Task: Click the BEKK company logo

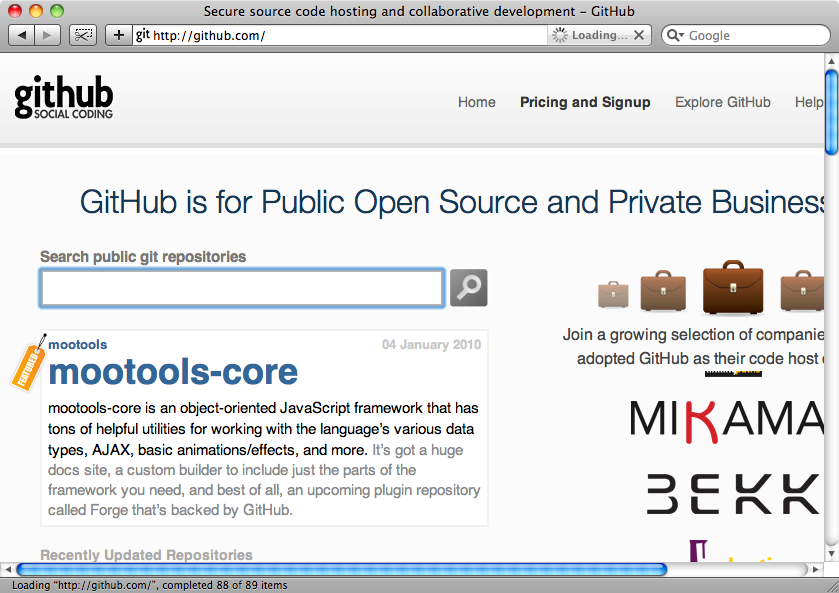Action: pos(734,493)
